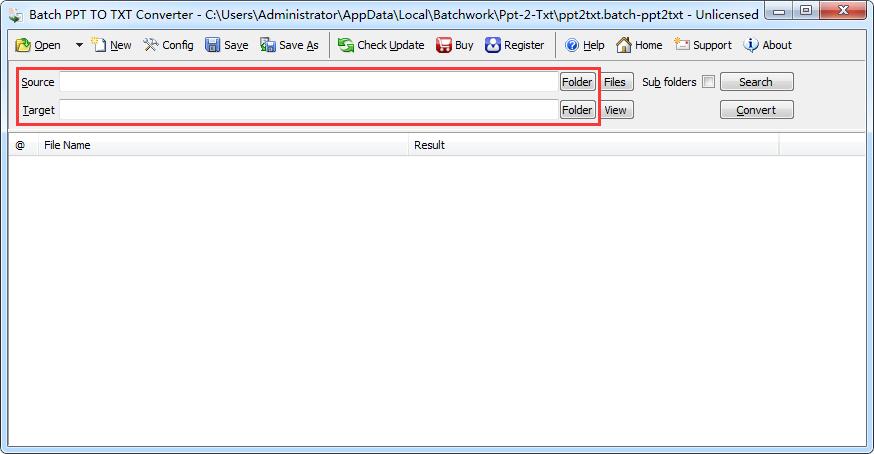Viewport: 874px width, 454px height.
Task: Save the current batch project
Action: (226, 45)
